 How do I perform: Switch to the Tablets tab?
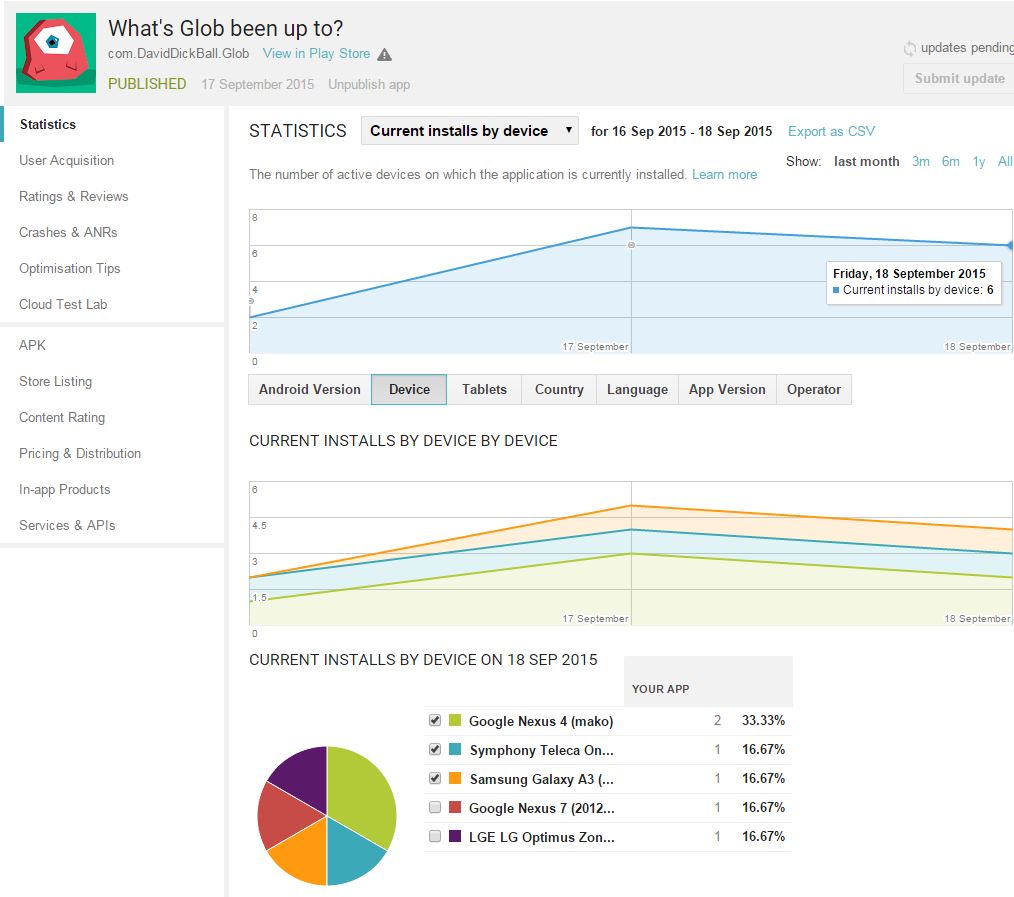tap(484, 389)
